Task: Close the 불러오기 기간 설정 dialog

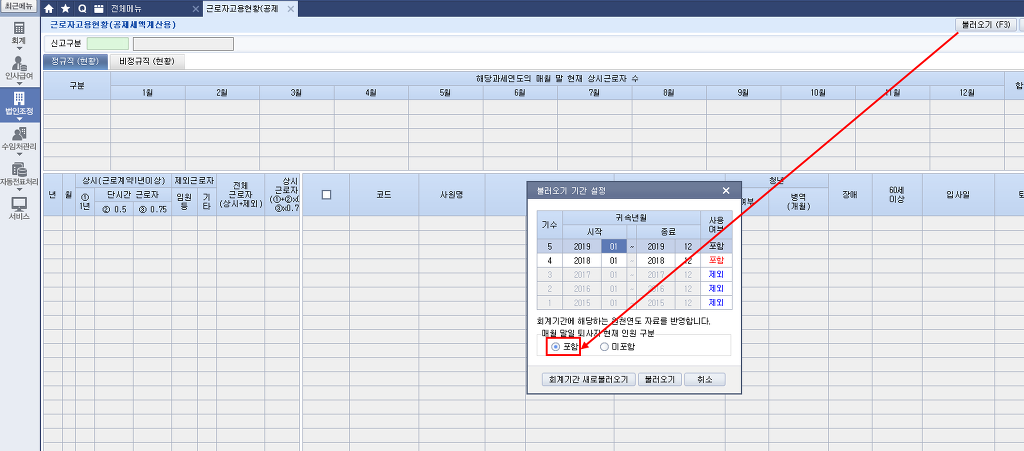Action: coord(726,191)
